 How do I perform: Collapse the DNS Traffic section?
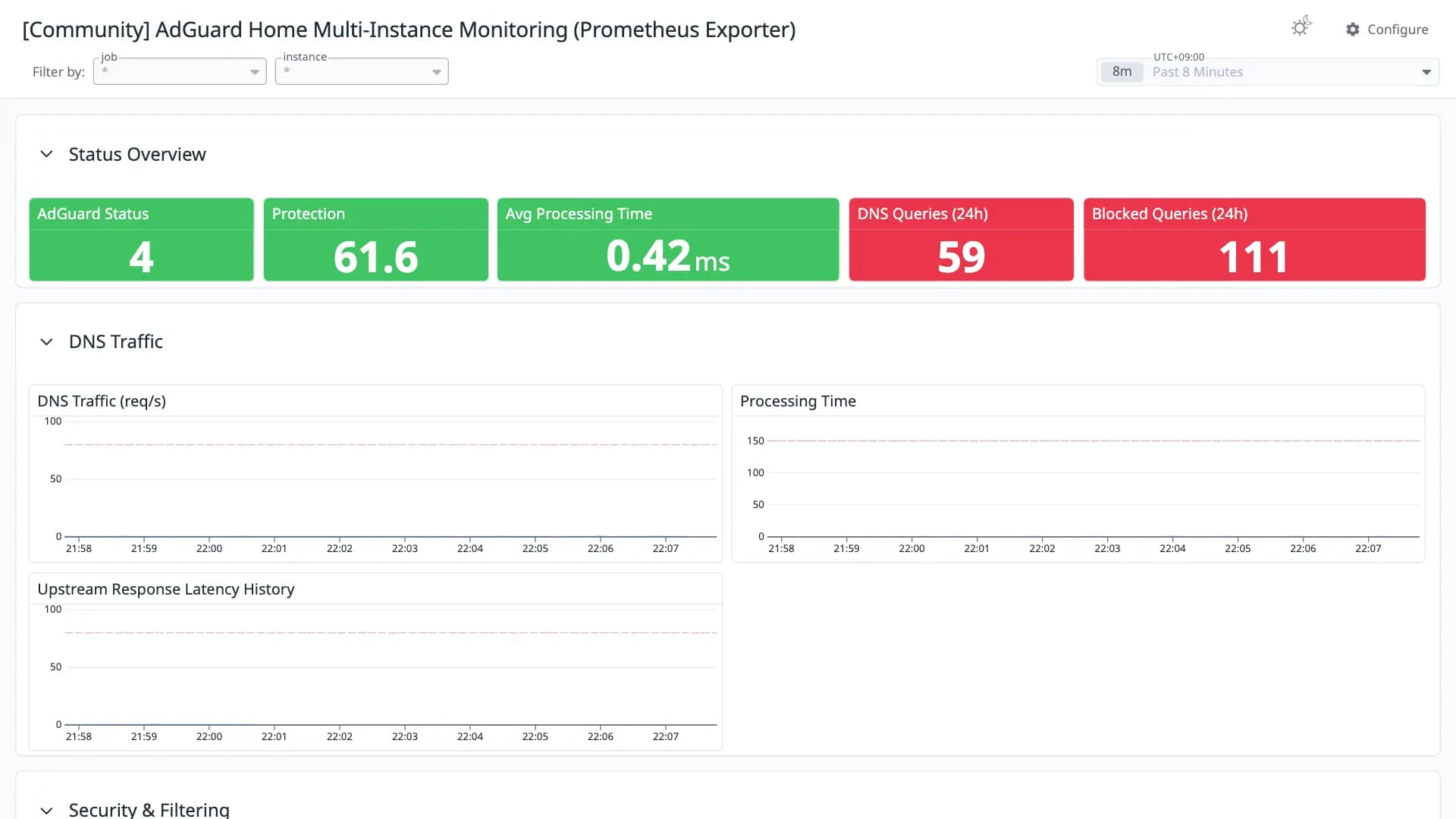(46, 342)
